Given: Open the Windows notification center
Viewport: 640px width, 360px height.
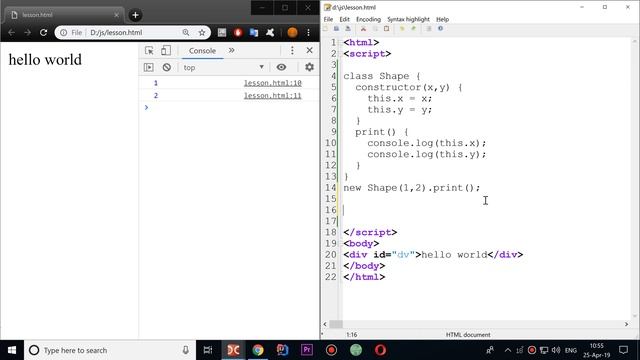Looking at the screenshot, I should pos(623,350).
